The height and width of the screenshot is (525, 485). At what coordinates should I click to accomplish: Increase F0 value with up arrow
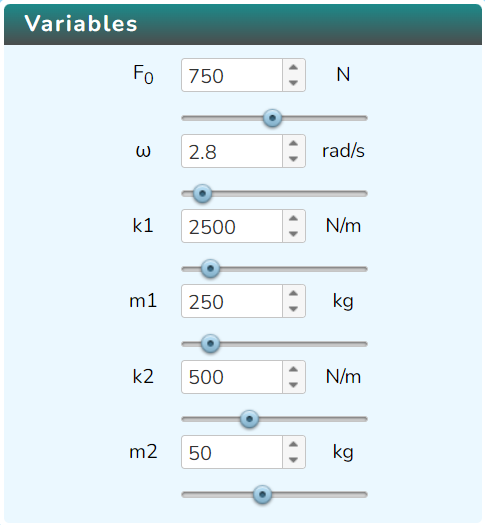pyautogui.click(x=294, y=67)
